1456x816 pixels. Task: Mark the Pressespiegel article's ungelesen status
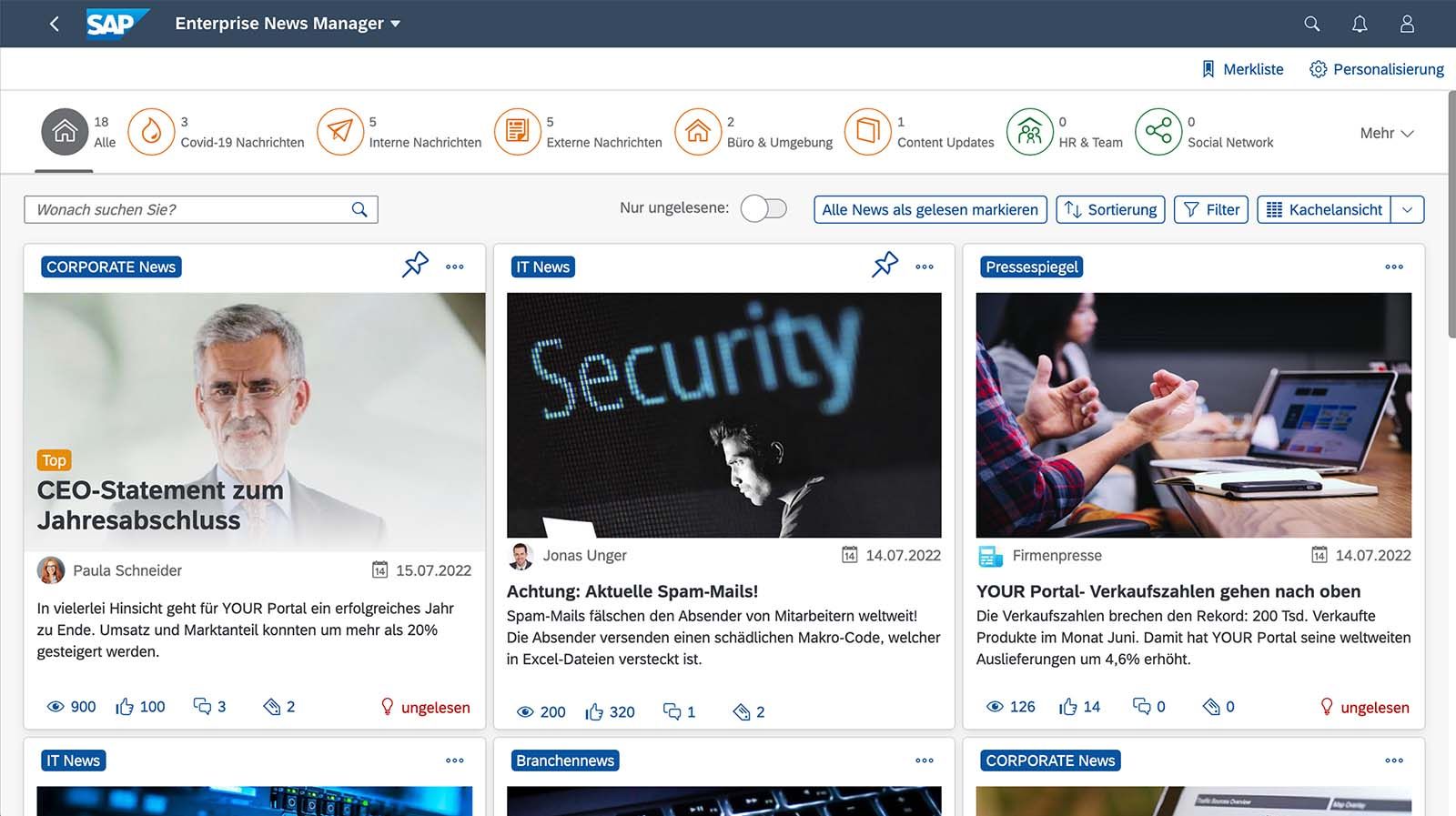1364,707
